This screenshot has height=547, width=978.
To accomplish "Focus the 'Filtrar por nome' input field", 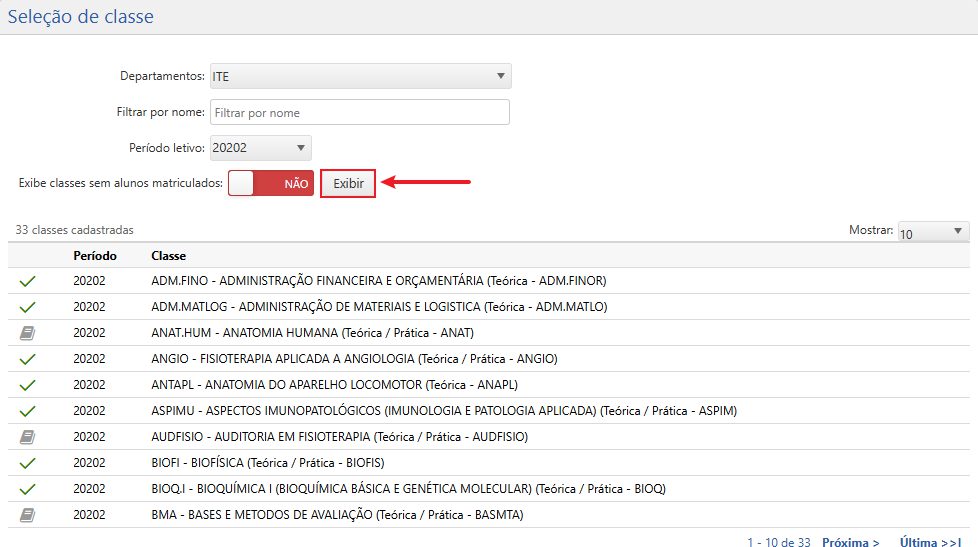I will pos(360,112).
